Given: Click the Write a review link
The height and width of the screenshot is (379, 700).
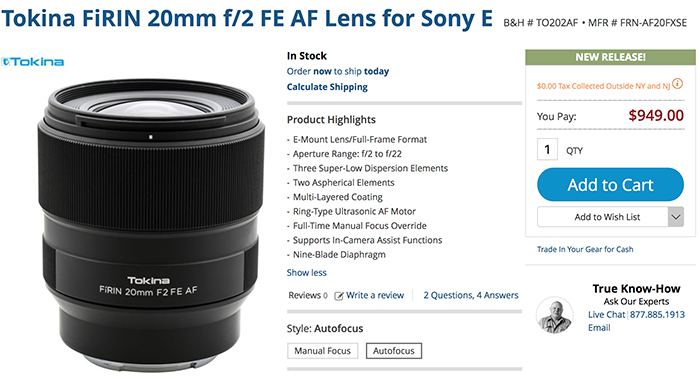Looking at the screenshot, I should click(x=375, y=295).
